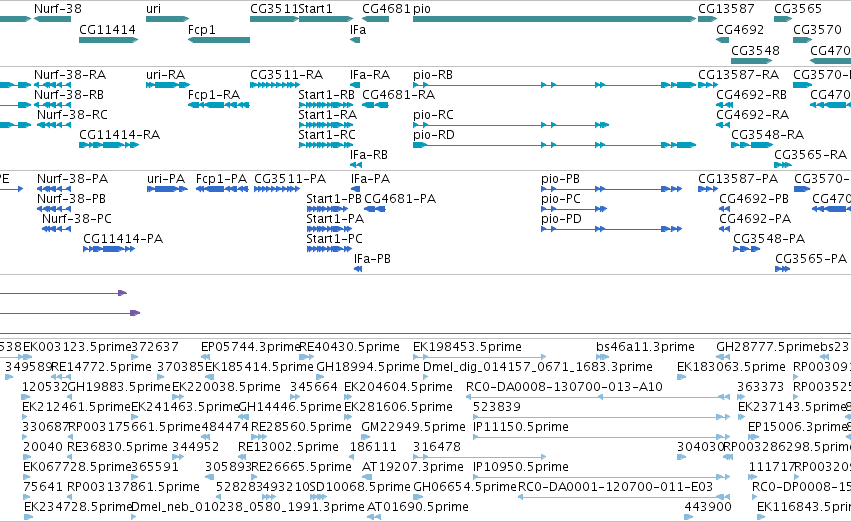
Task: Select the CG13587 gene label
Action: coord(726,9)
